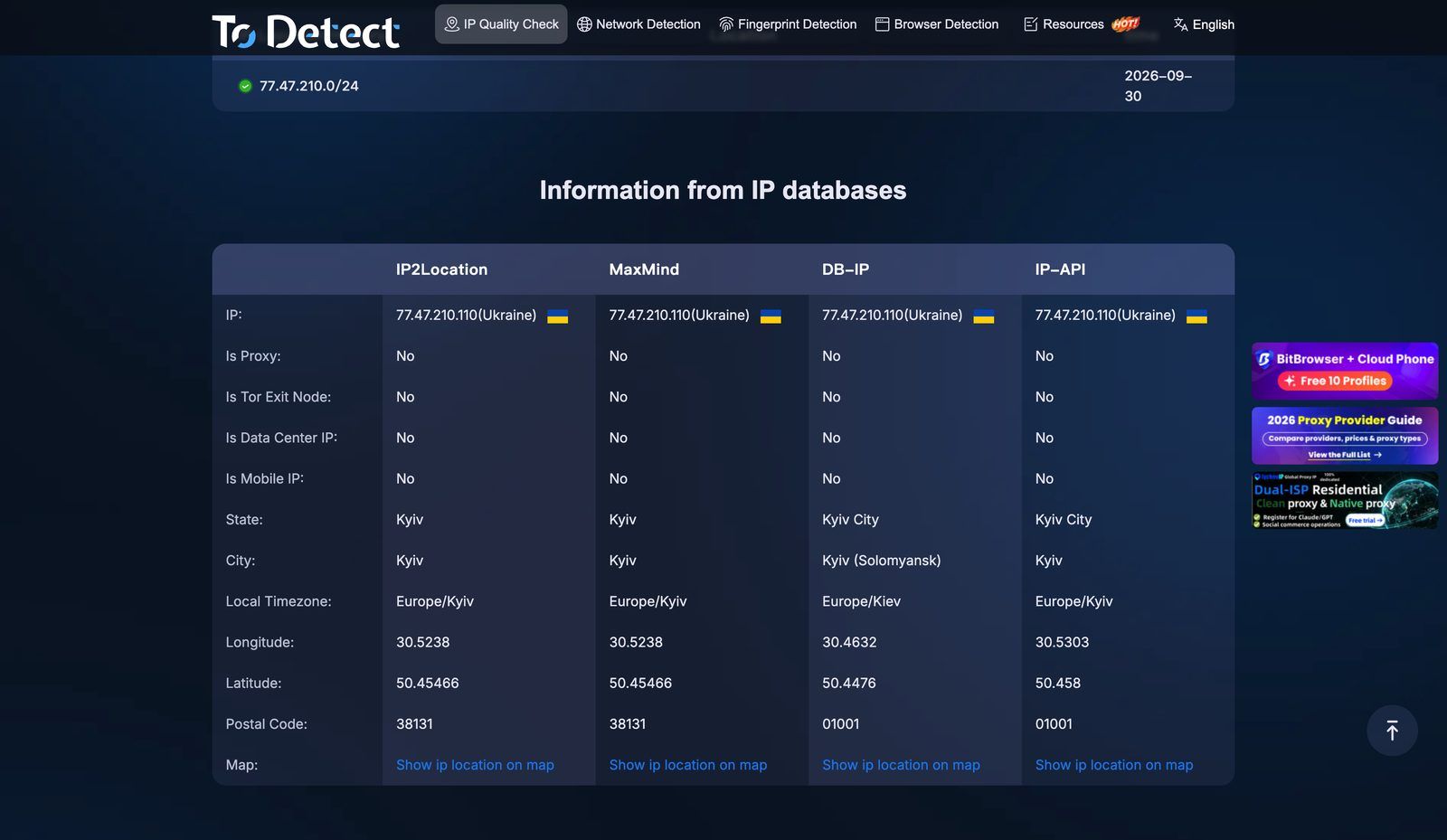Image resolution: width=1447 pixels, height=840 pixels.
Task: Click green check icon beside 77.47.210.0/24
Action: 245,86
